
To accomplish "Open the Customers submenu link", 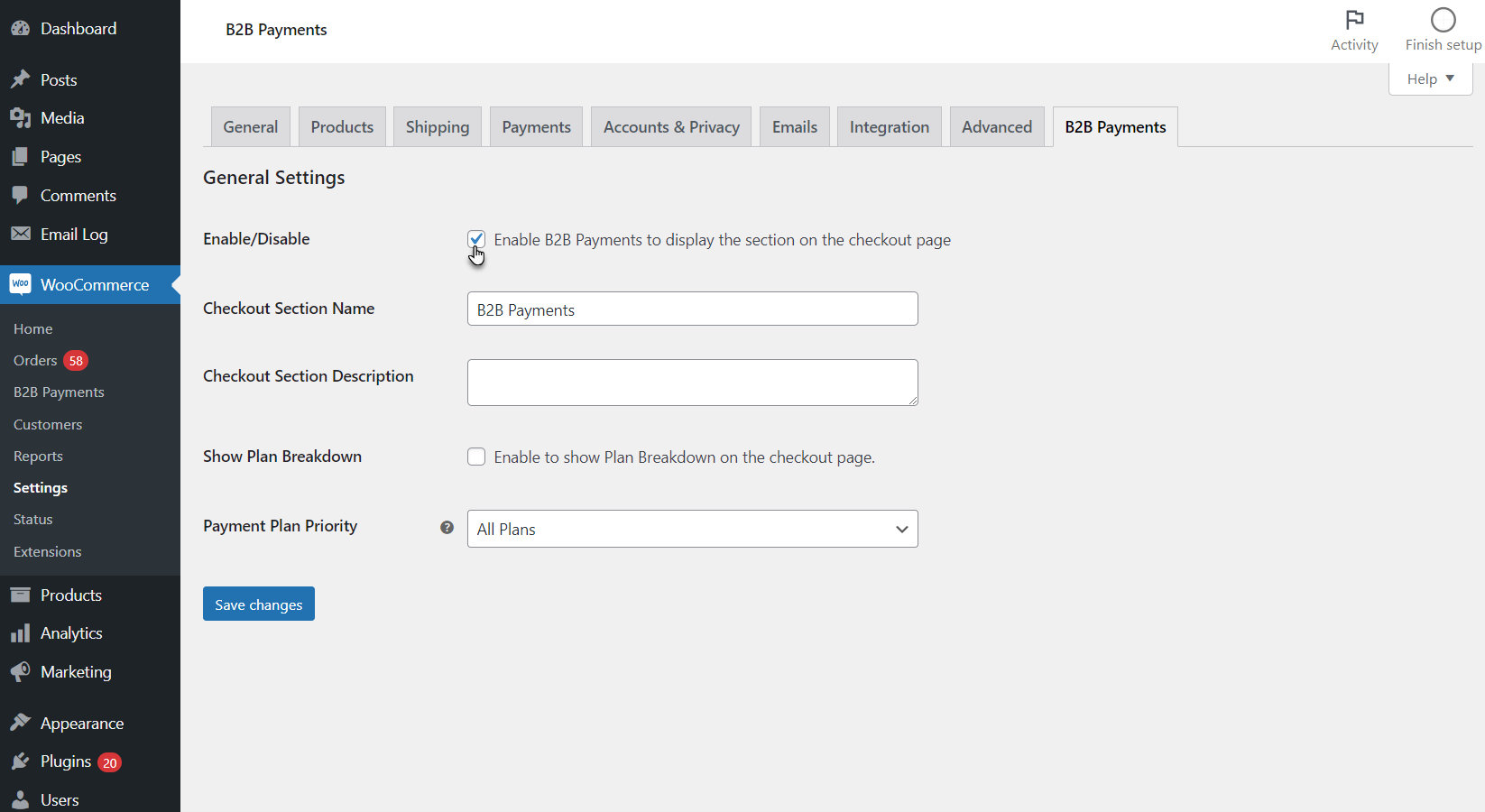I will click(48, 425).
